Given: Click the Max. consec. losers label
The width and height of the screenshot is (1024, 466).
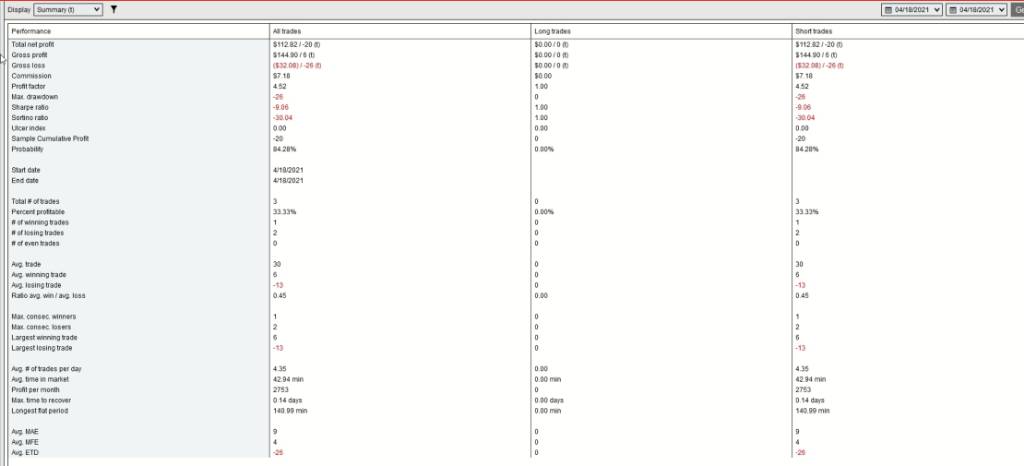Looking at the screenshot, I should coord(41,326).
